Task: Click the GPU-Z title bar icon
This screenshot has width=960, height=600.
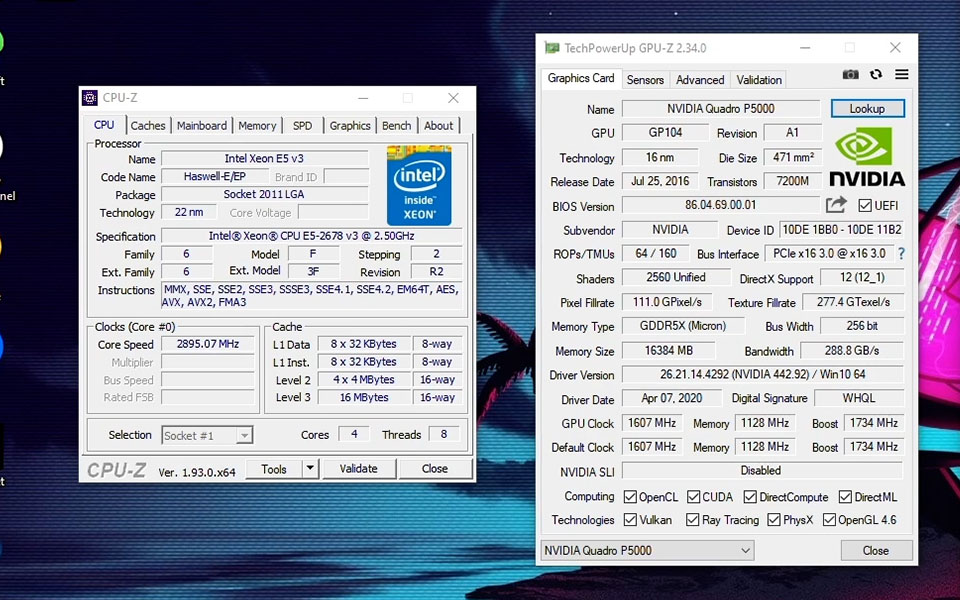Action: pos(552,48)
